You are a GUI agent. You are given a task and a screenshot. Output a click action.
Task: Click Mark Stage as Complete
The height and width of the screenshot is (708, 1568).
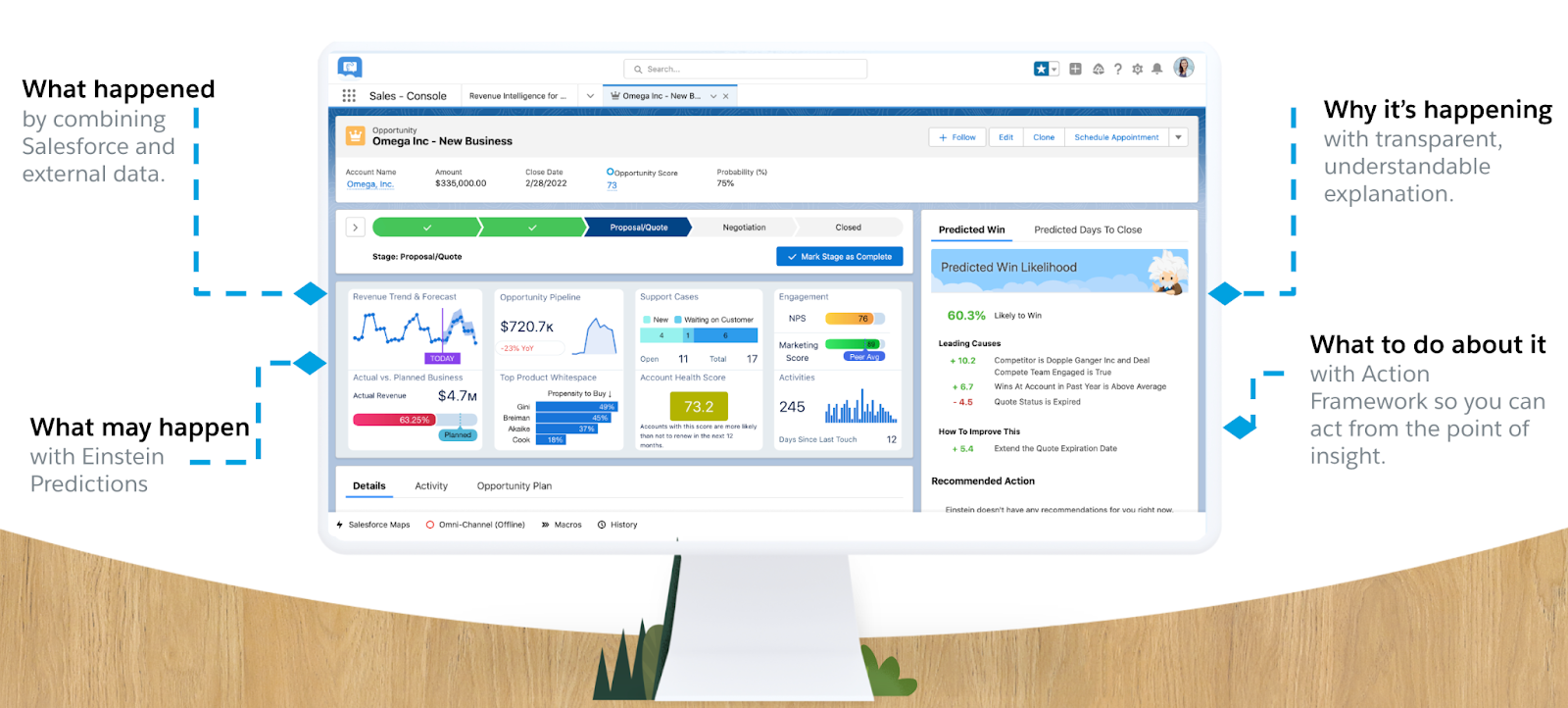point(840,257)
